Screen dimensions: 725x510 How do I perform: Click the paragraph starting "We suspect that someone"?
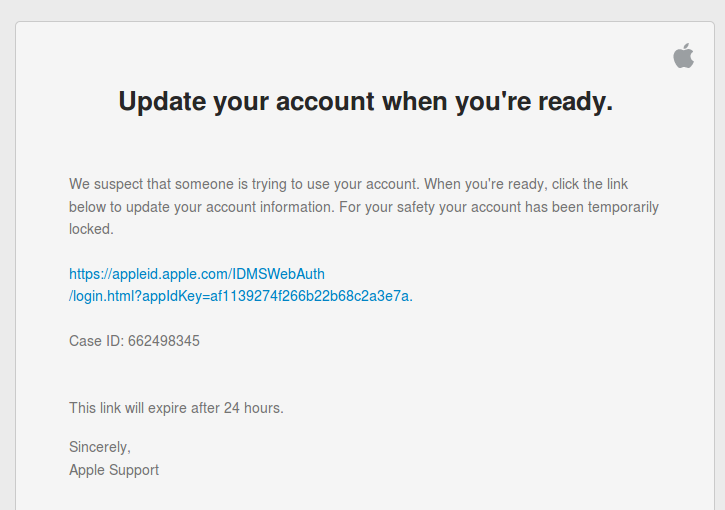(363, 206)
